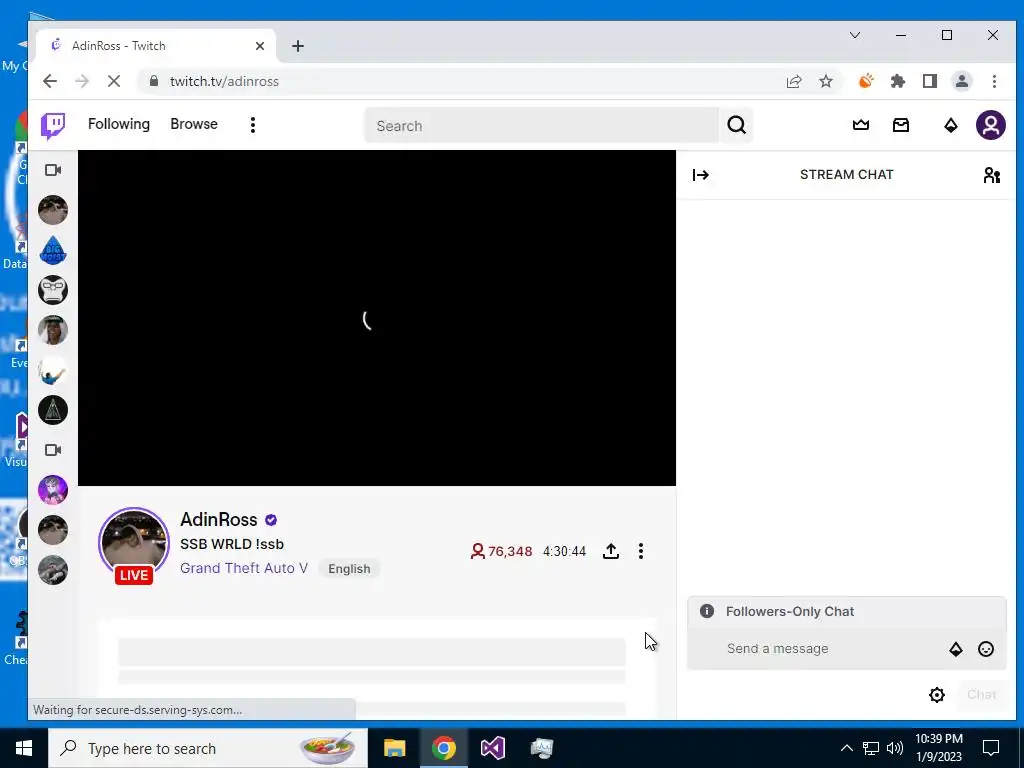
Task: Click the 76,348 viewer count
Action: (502, 551)
